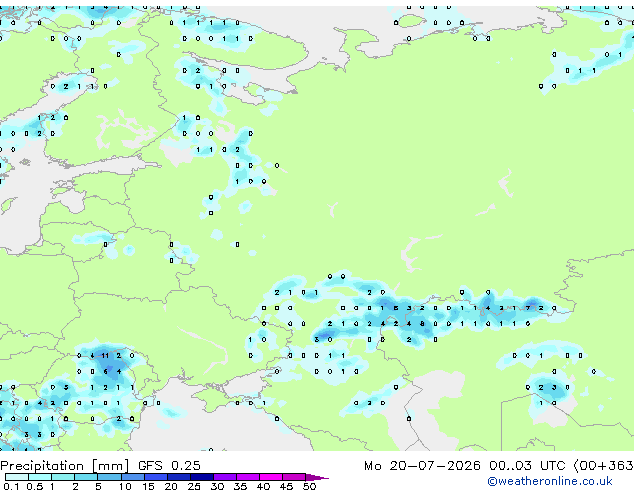Image resolution: width=634 pixels, height=490 pixels.
Task: Select the 2–5 mm legend color box
Action: [86, 477]
